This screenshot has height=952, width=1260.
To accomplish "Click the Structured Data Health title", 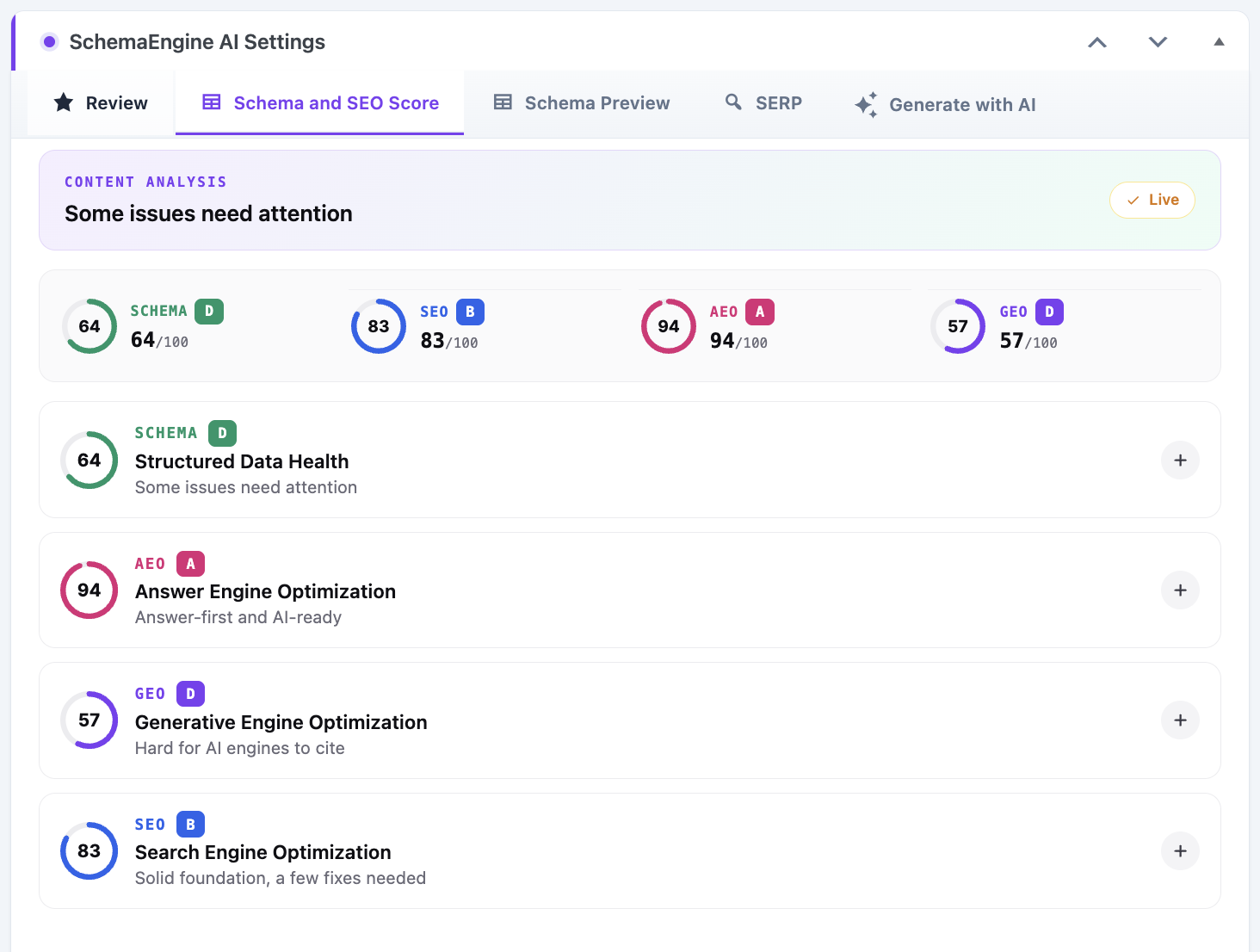I will pyautogui.click(x=242, y=461).
